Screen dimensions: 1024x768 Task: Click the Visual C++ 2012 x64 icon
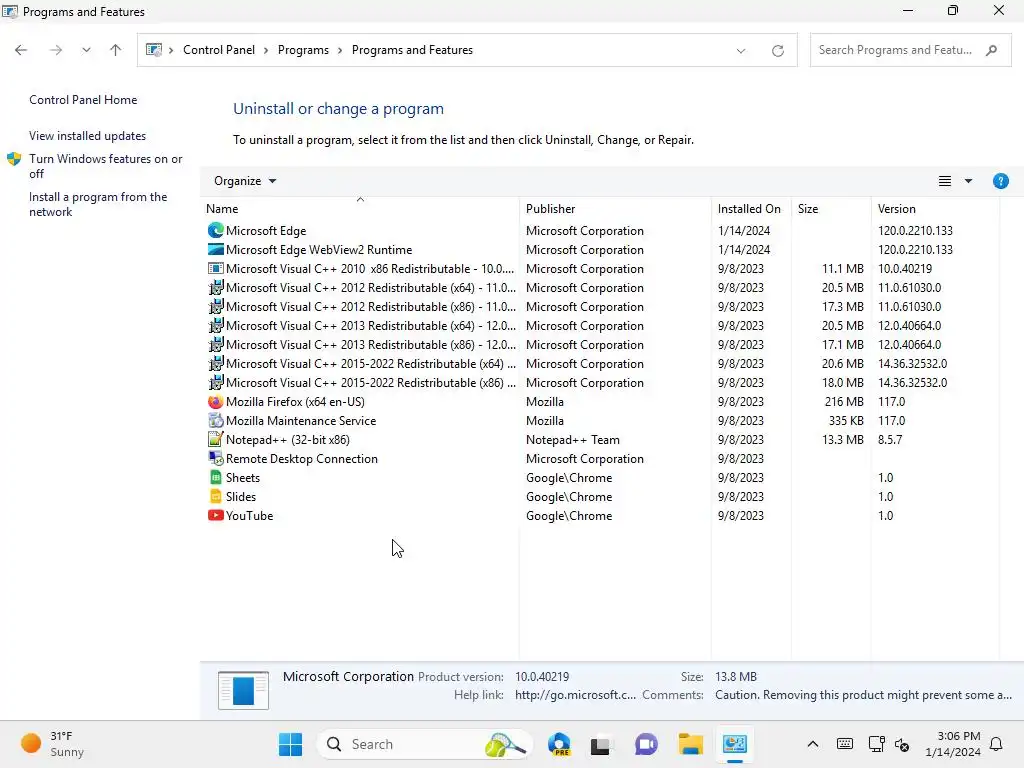[216, 287]
